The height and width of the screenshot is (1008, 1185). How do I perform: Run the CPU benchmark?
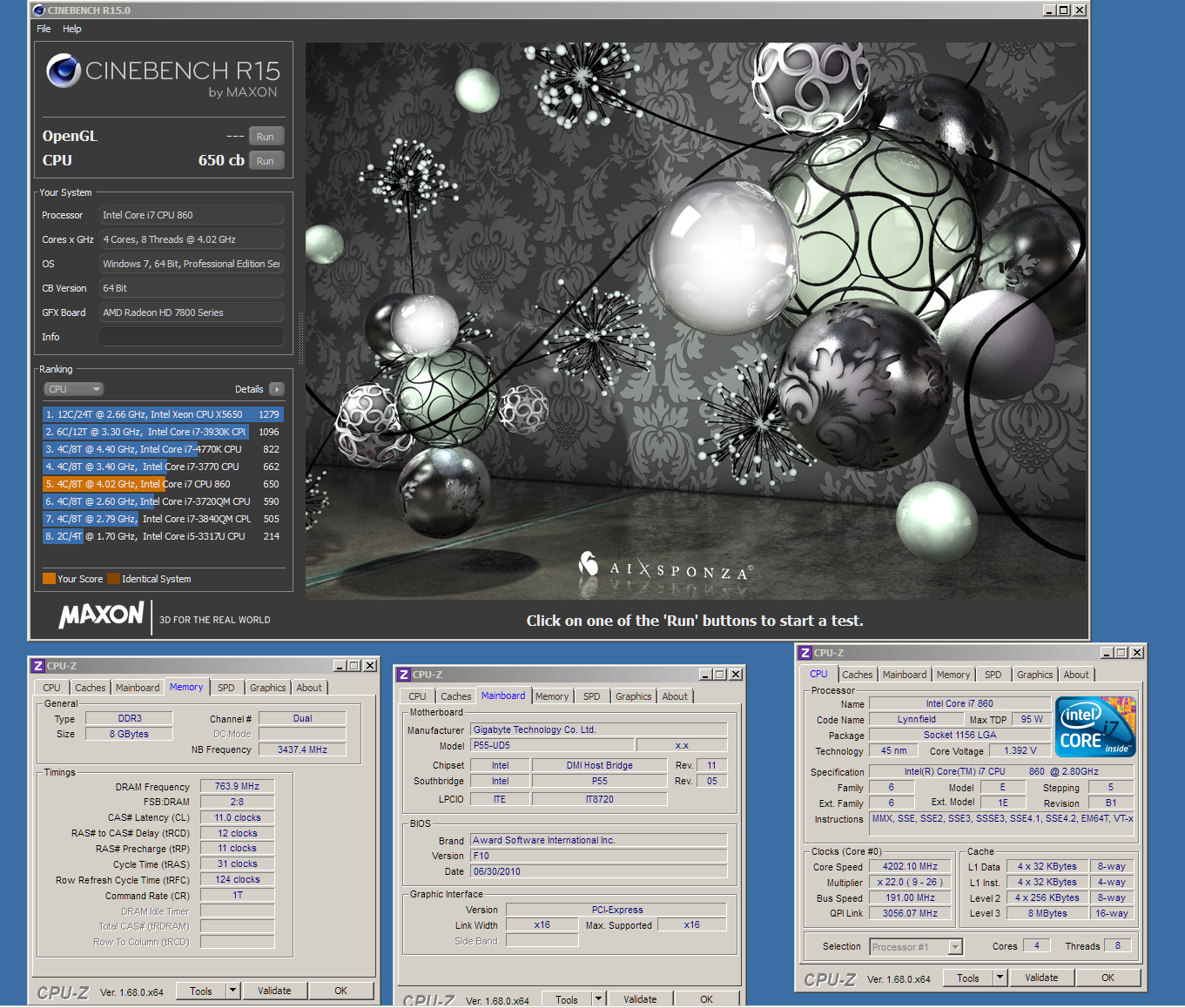[x=266, y=161]
